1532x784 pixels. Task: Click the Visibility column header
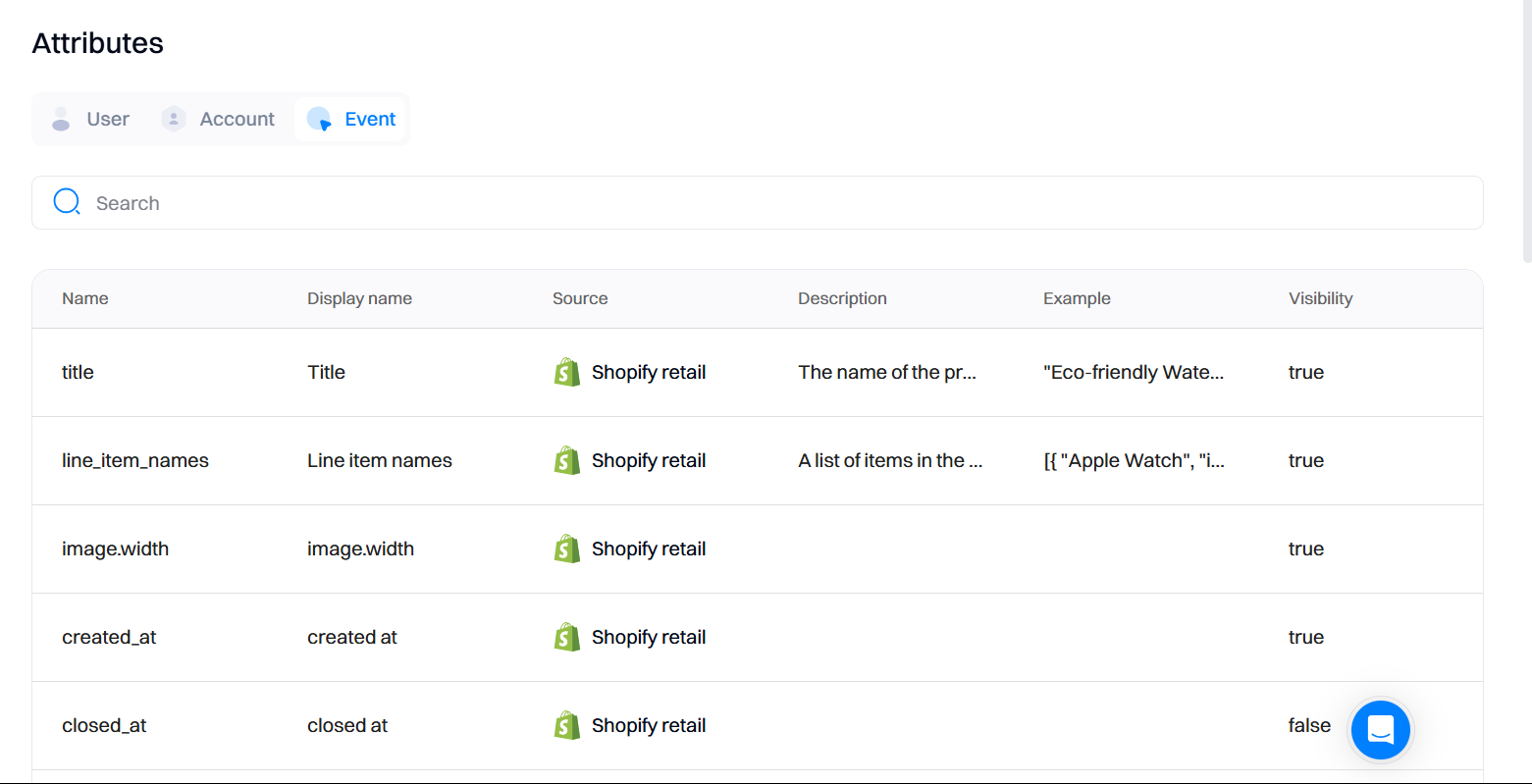point(1320,298)
